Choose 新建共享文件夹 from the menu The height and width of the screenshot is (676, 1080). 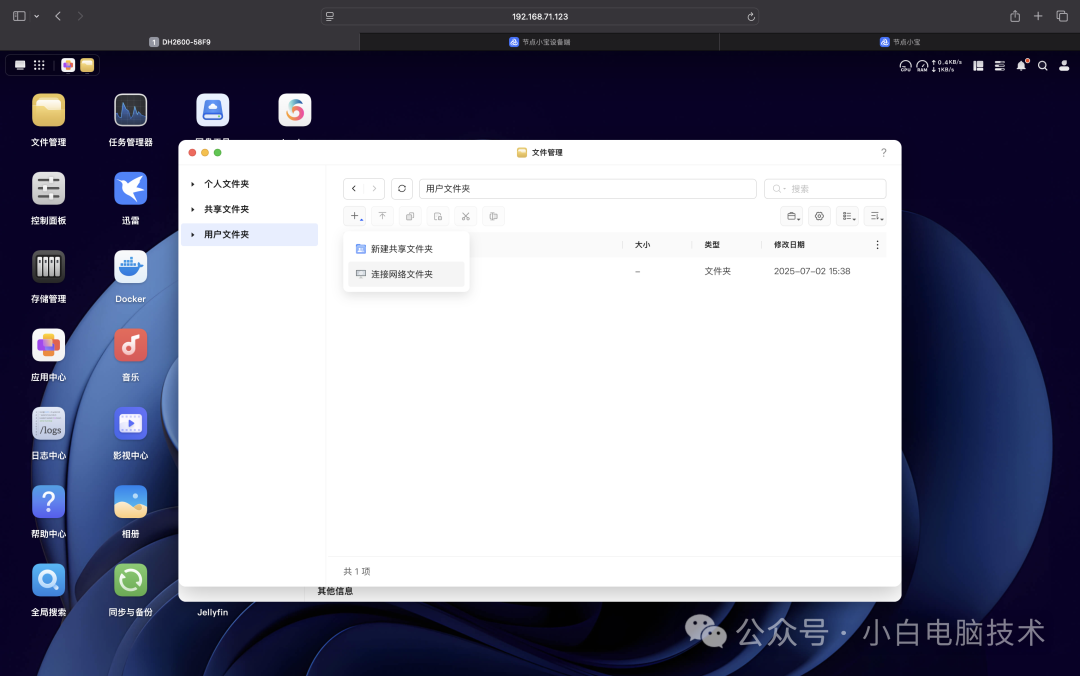pyautogui.click(x=406, y=249)
